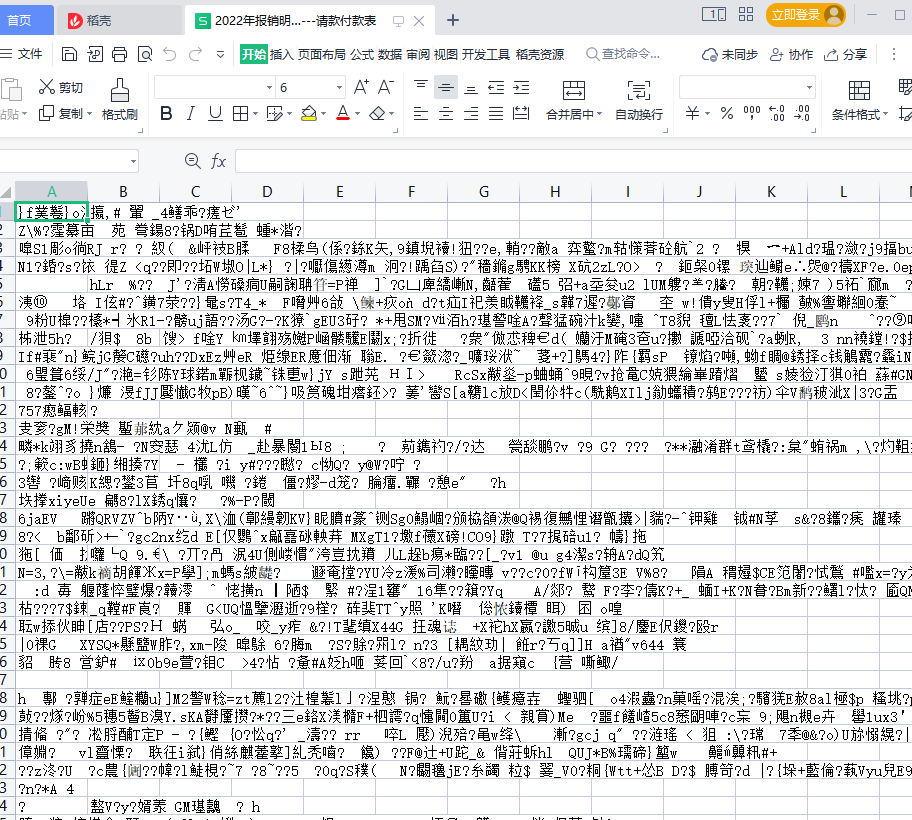912x820 pixels.
Task: Expand the Copy (复制) dropdown arrow
Action: pyautogui.click(x=90, y=114)
